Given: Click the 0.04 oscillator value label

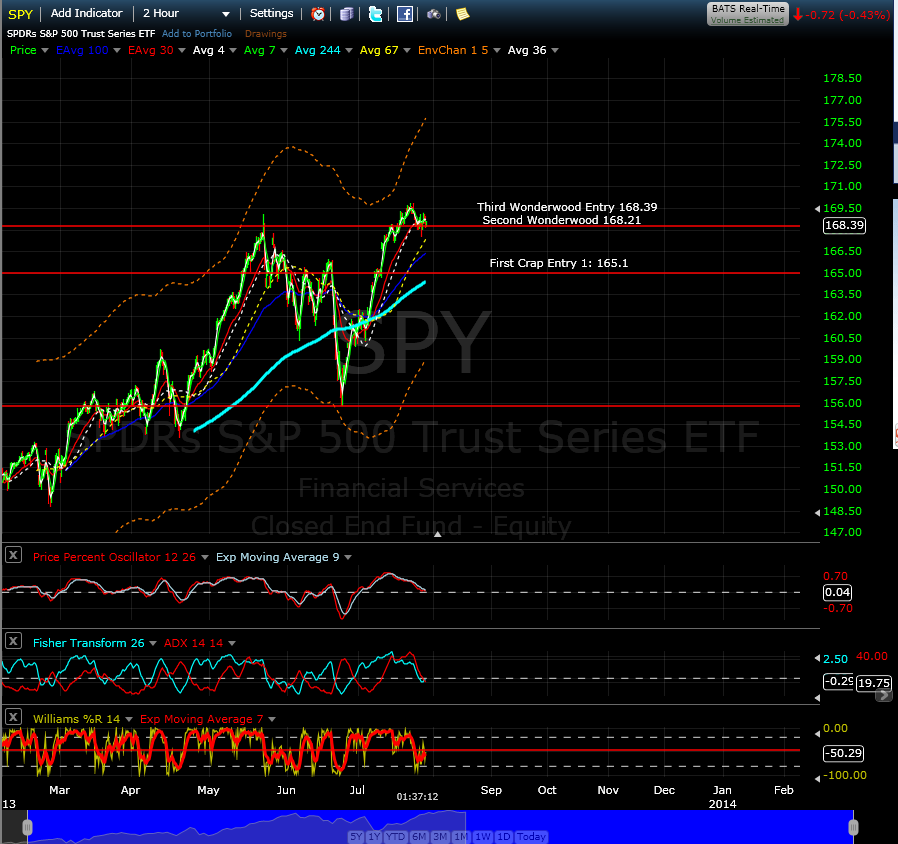Looking at the screenshot, I should 837,592.
